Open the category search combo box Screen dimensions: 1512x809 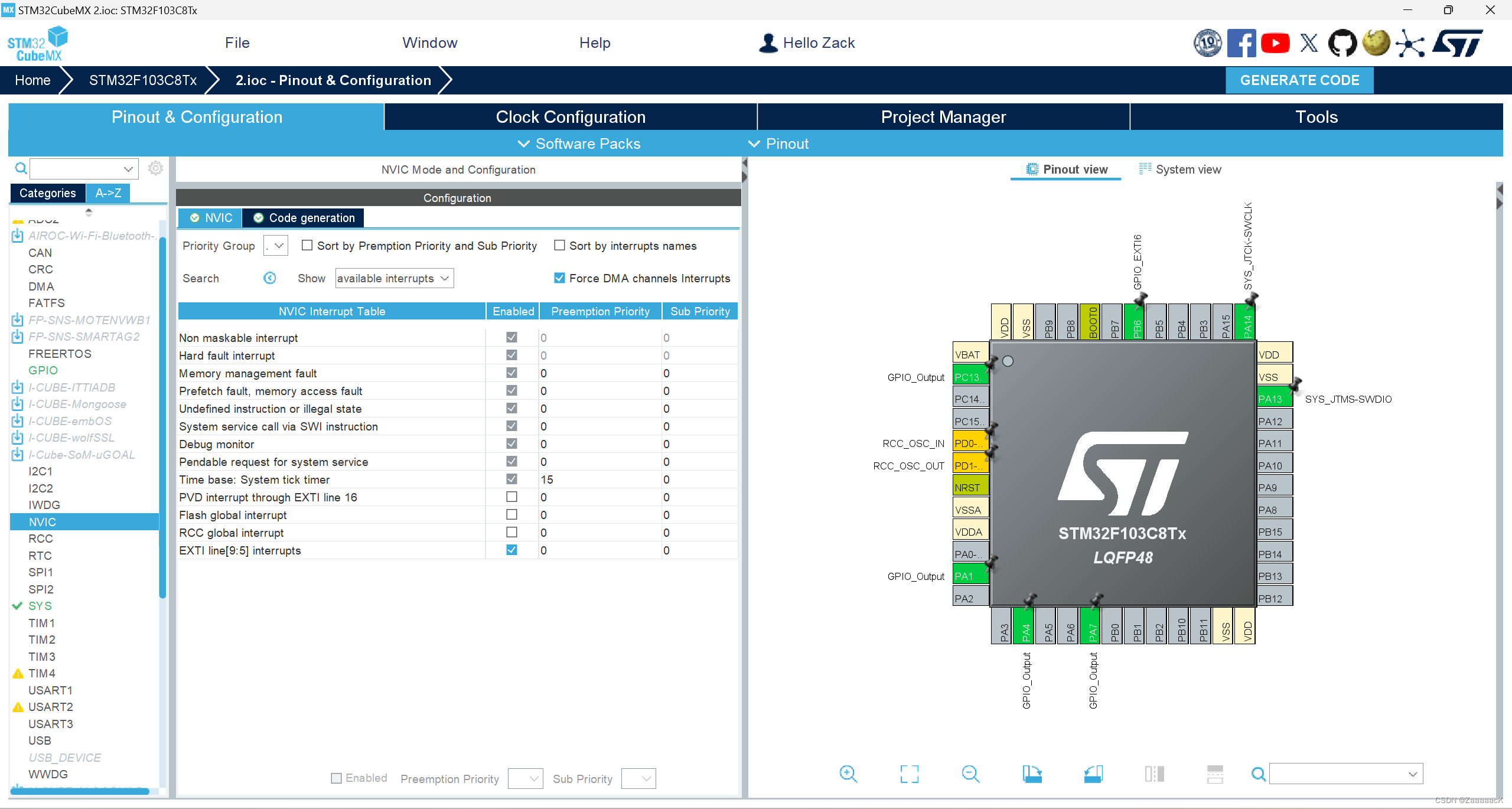[84, 169]
